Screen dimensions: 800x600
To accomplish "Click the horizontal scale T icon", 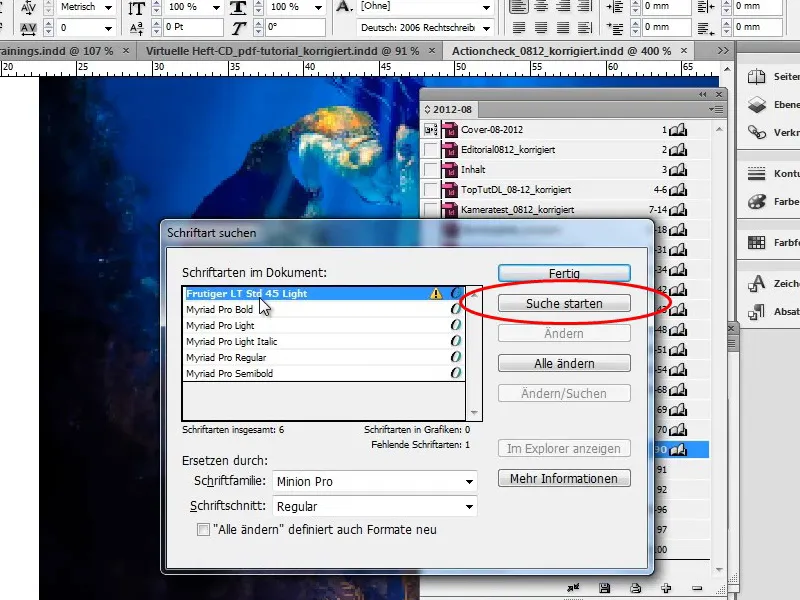I will (x=238, y=8).
